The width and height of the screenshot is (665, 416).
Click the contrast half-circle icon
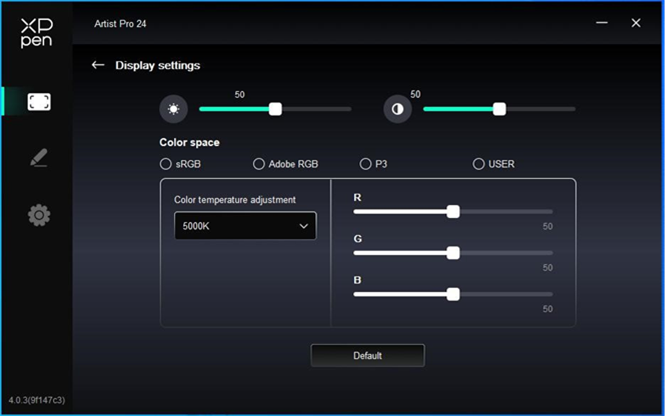coord(397,109)
